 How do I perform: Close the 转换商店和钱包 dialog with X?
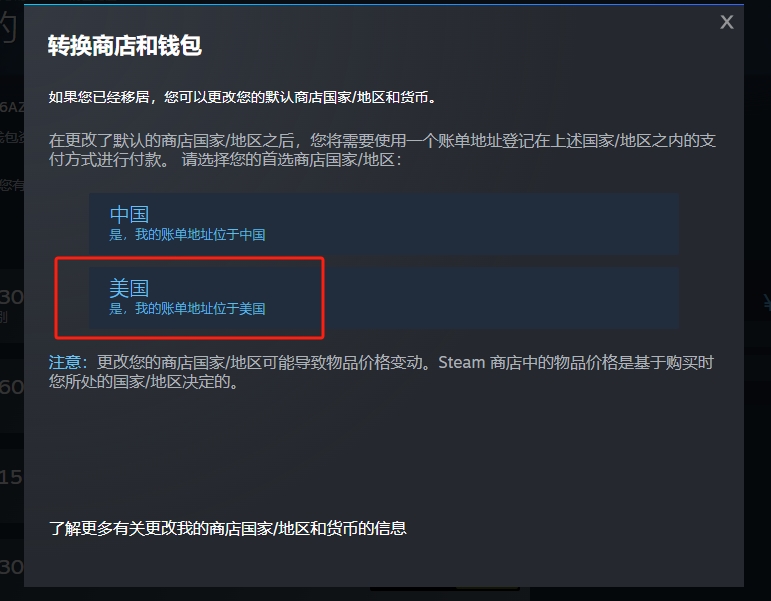[x=727, y=22]
